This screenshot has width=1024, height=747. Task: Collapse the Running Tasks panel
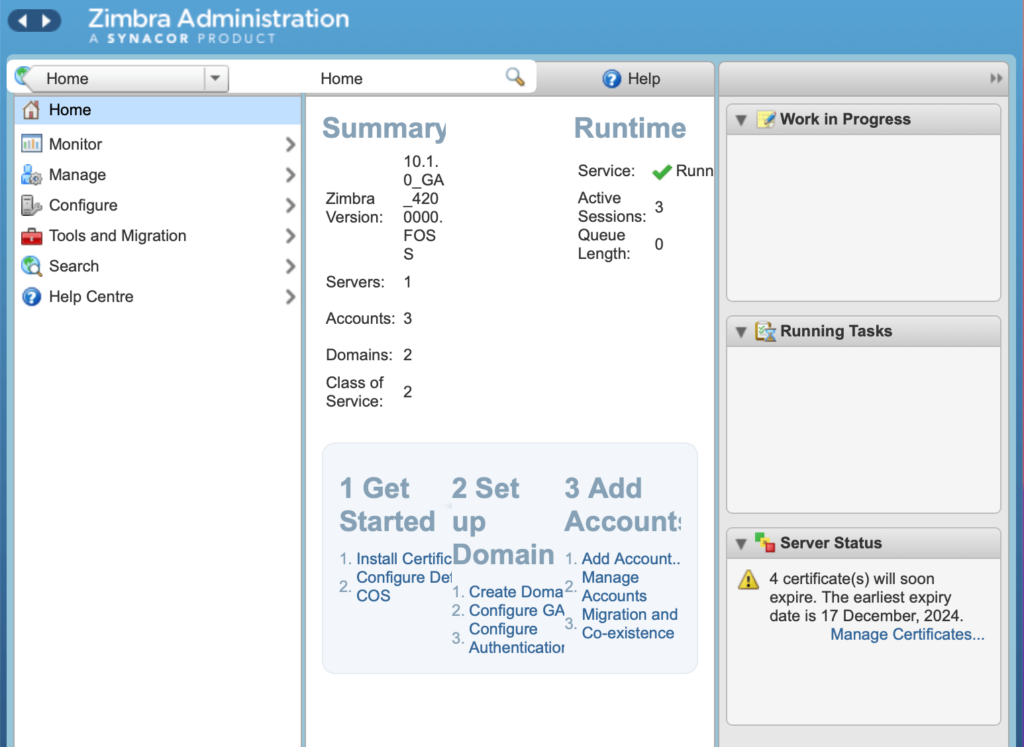click(x=741, y=332)
